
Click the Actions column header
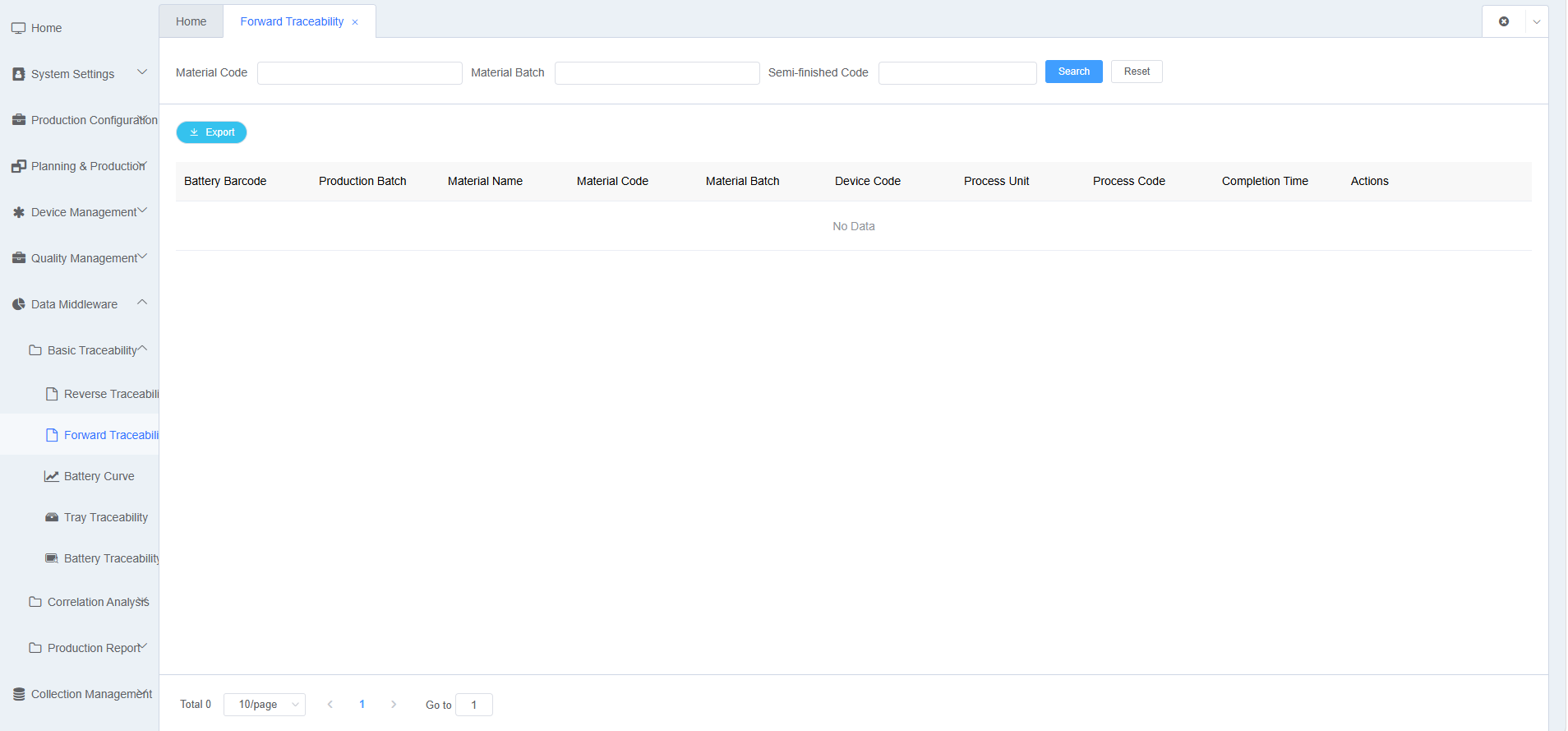pos(1370,181)
